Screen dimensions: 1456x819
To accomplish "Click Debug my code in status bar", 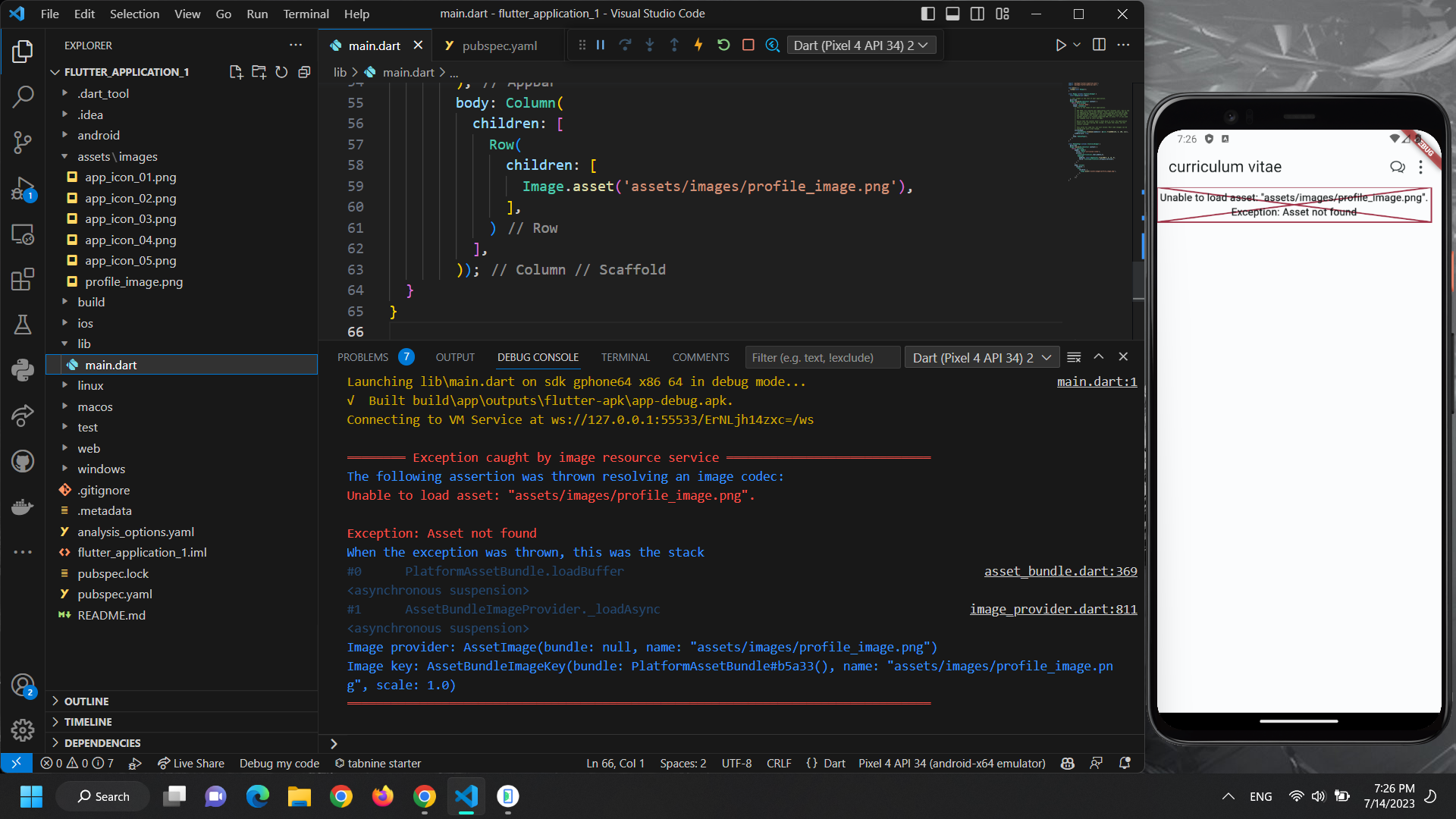I will point(279,764).
